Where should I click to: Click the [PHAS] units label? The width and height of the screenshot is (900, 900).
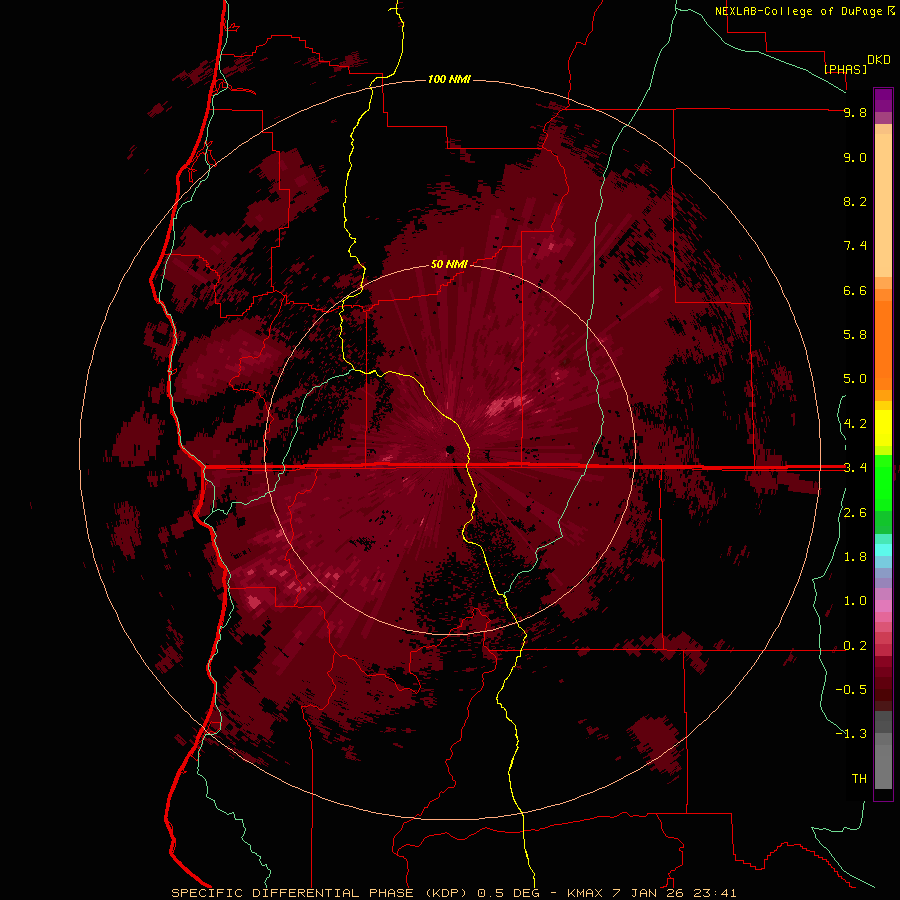pyautogui.click(x=845, y=69)
